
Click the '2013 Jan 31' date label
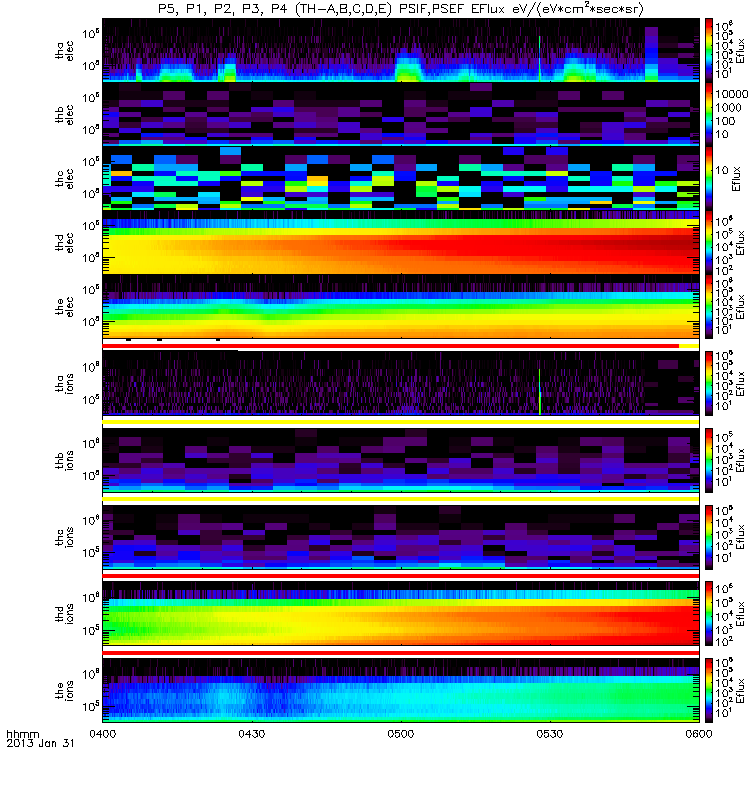[x=40, y=743]
